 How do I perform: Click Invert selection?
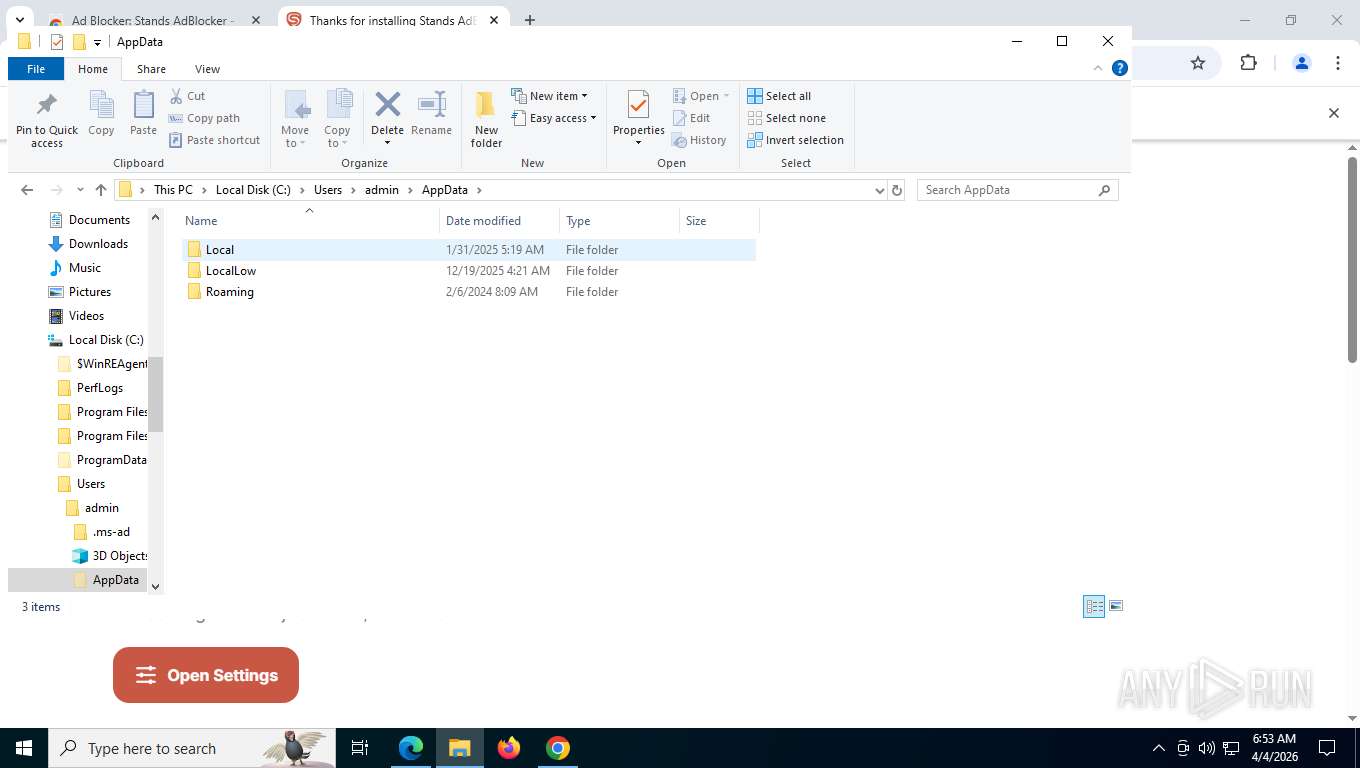point(795,140)
